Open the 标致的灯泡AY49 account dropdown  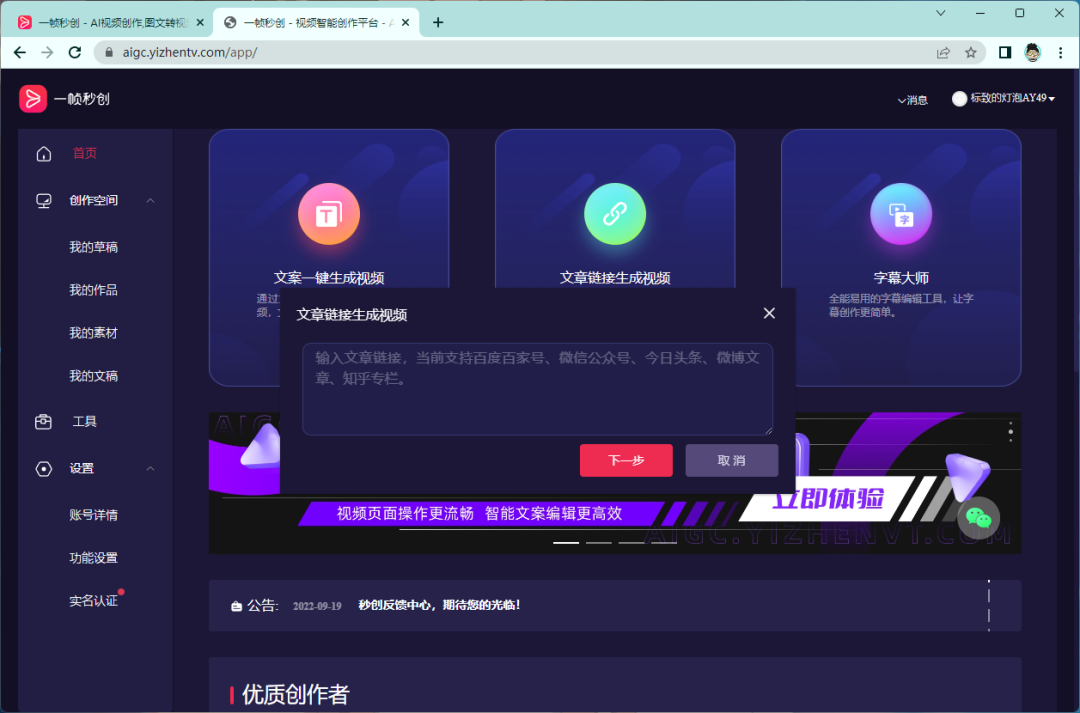(x=1012, y=99)
